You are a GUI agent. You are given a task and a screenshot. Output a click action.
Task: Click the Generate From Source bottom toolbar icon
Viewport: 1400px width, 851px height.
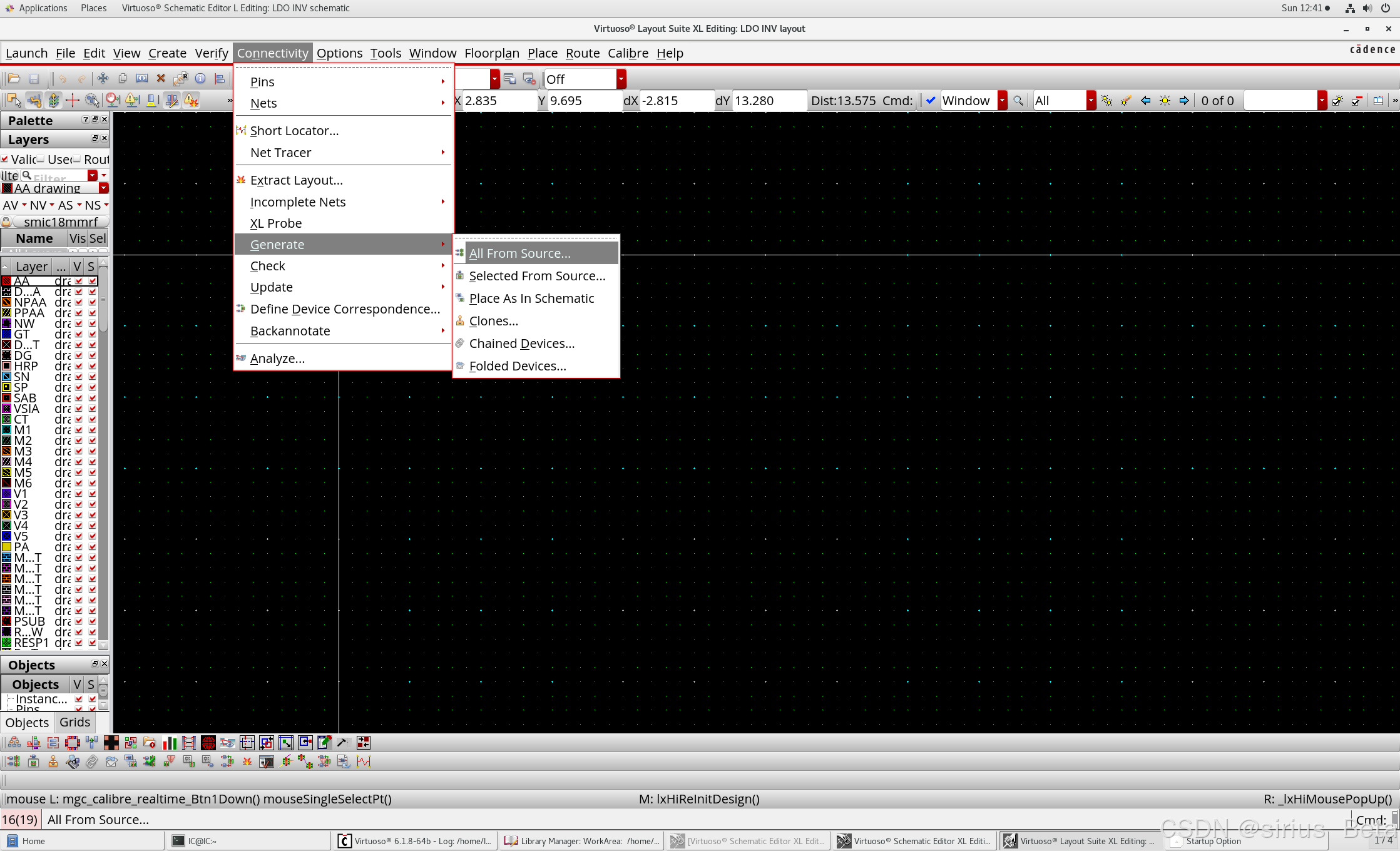(x=14, y=762)
